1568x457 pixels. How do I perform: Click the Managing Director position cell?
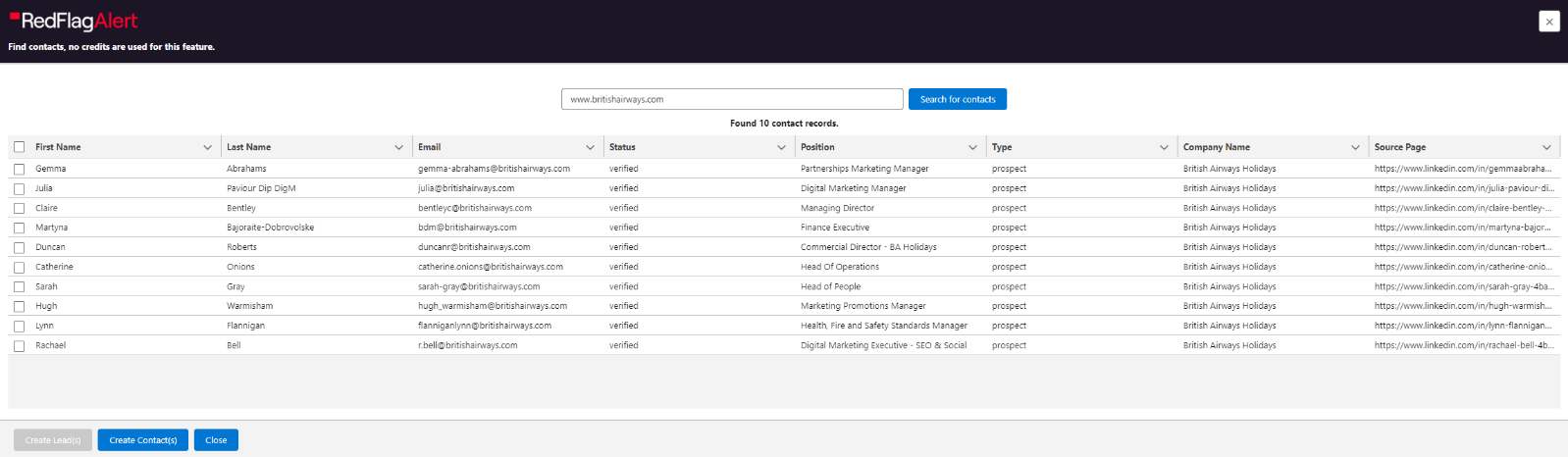click(837, 208)
